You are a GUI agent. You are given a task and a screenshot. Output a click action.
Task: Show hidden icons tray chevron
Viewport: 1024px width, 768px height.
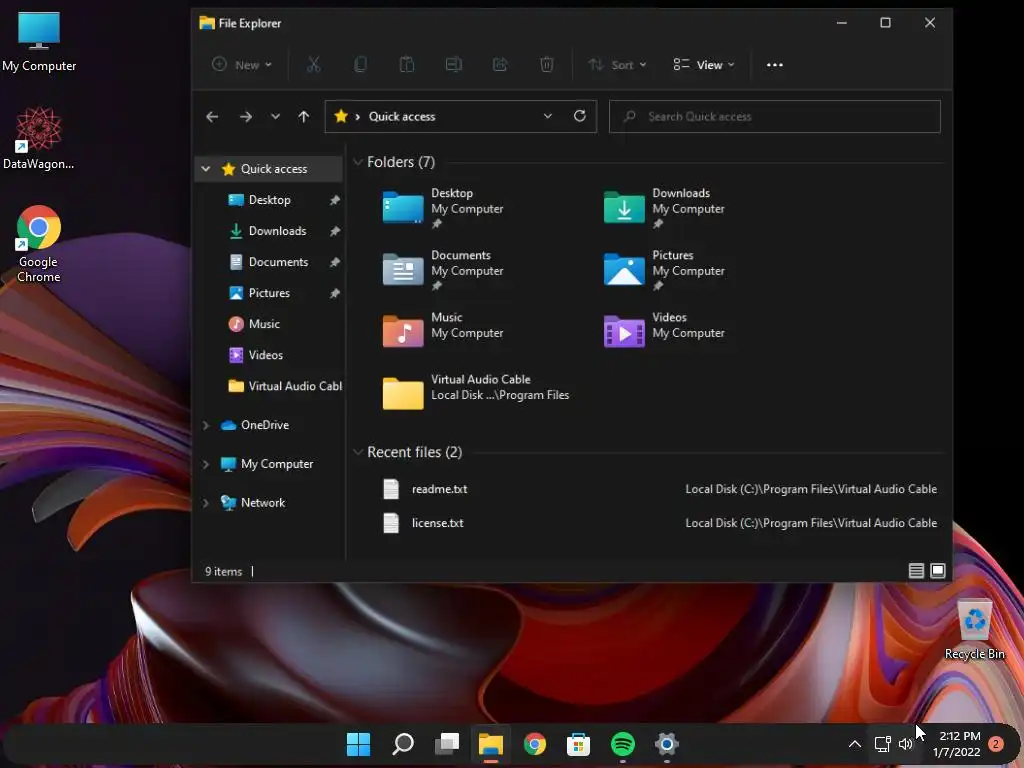(854, 744)
